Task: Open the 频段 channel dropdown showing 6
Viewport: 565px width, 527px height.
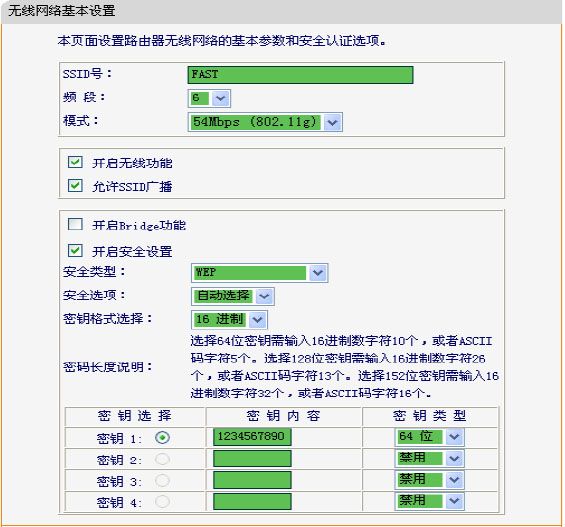Action: (x=209, y=98)
